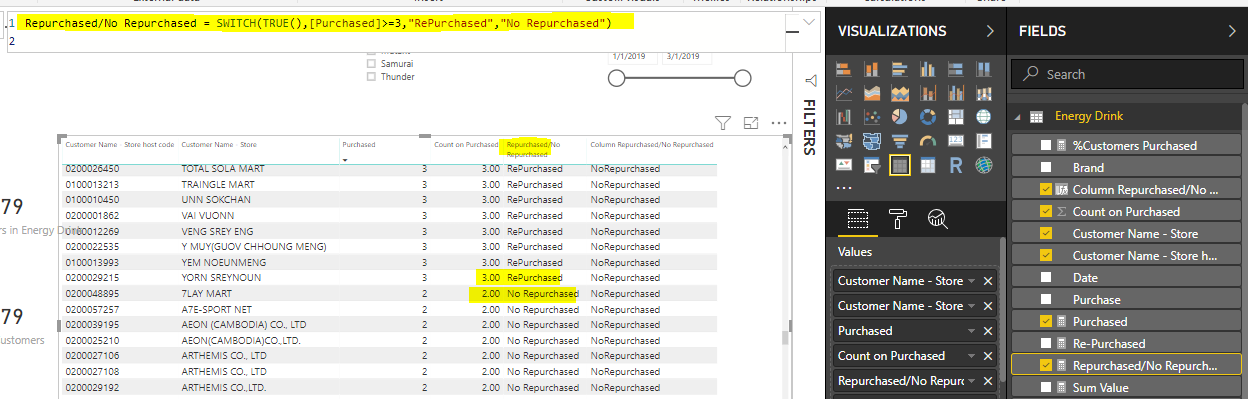
Task: Select the table visual
Action: coord(899,165)
